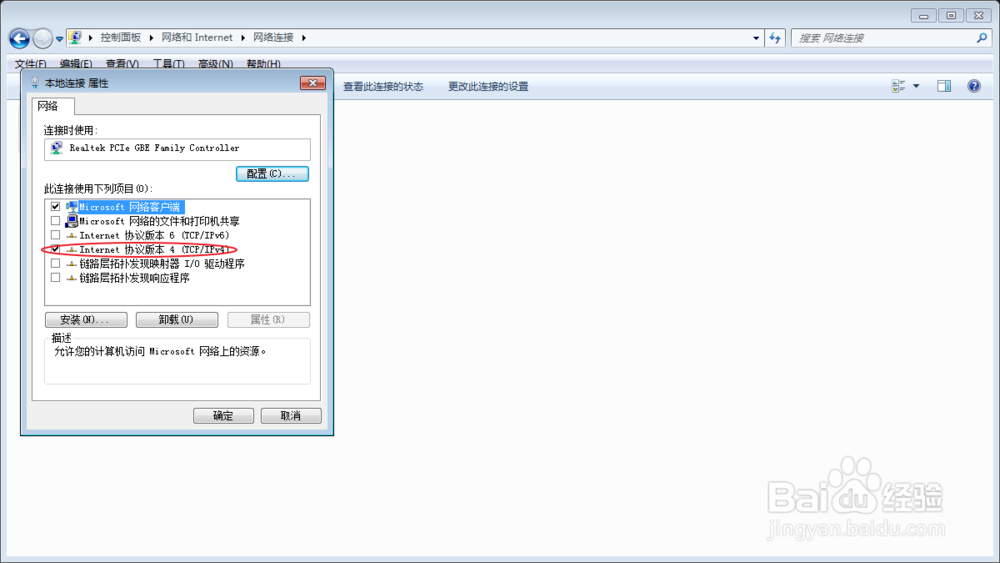Click the dialog title bar network icon
Viewport: 1000px width, 563px height.
[x=35, y=83]
